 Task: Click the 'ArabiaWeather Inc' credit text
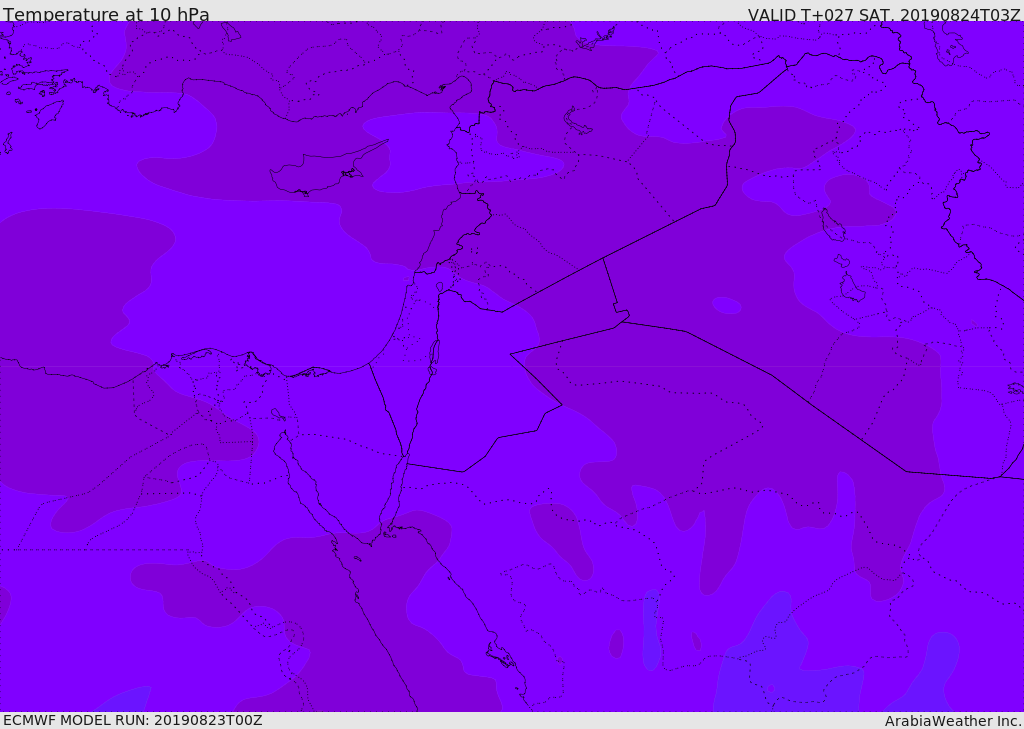954,721
